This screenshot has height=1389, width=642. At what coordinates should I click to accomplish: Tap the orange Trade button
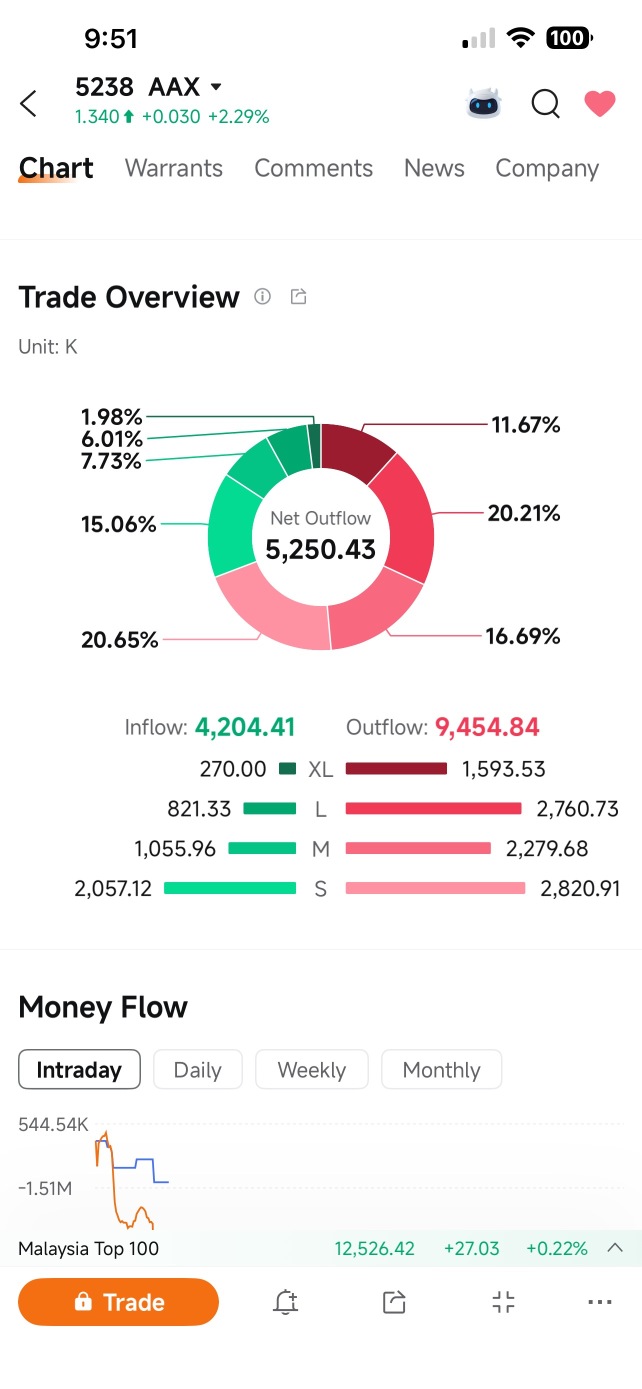click(118, 1302)
